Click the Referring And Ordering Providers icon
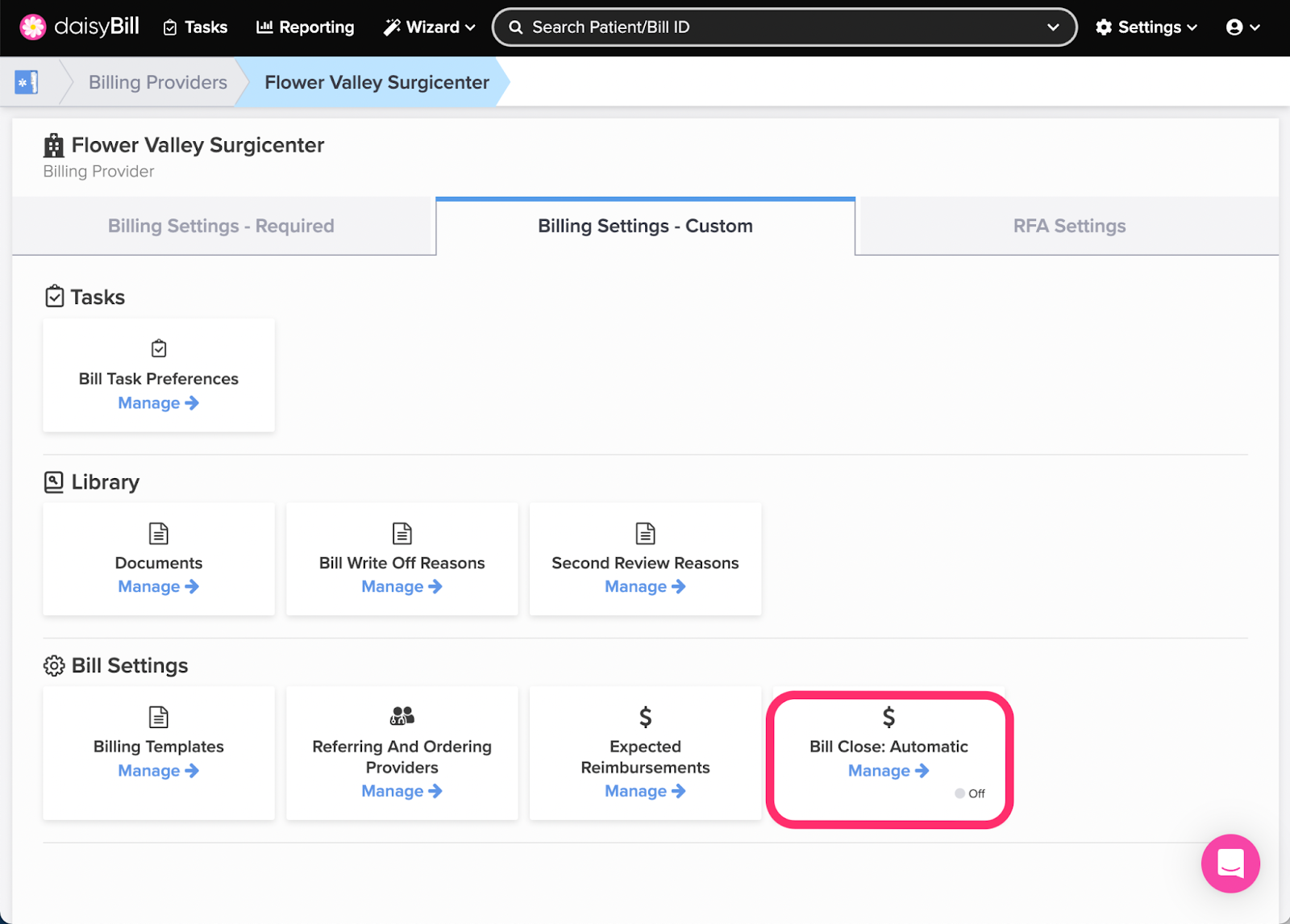This screenshot has height=924, width=1290. pos(402,716)
